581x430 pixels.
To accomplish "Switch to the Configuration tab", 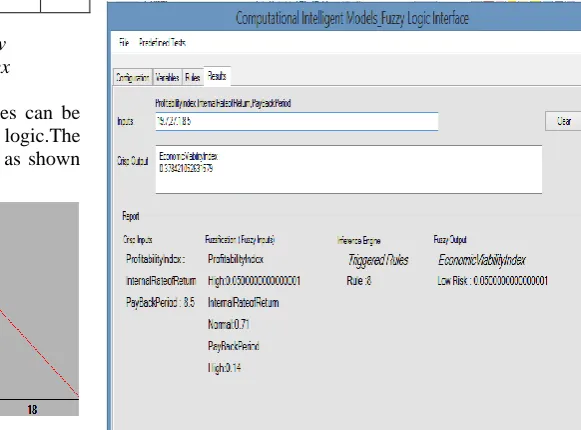I will point(133,77).
